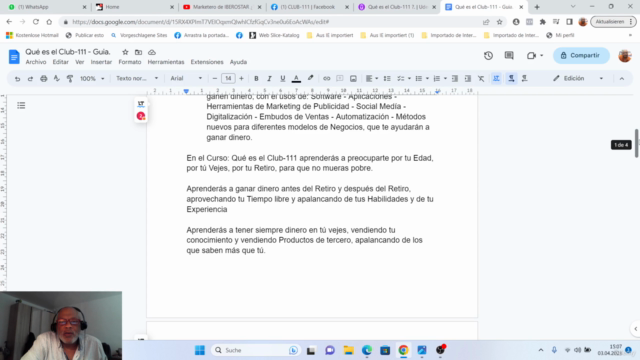Viewport: 640px width, 360px height.
Task: Switch to the WhatsApp browser tab
Action: (x=47, y=7)
